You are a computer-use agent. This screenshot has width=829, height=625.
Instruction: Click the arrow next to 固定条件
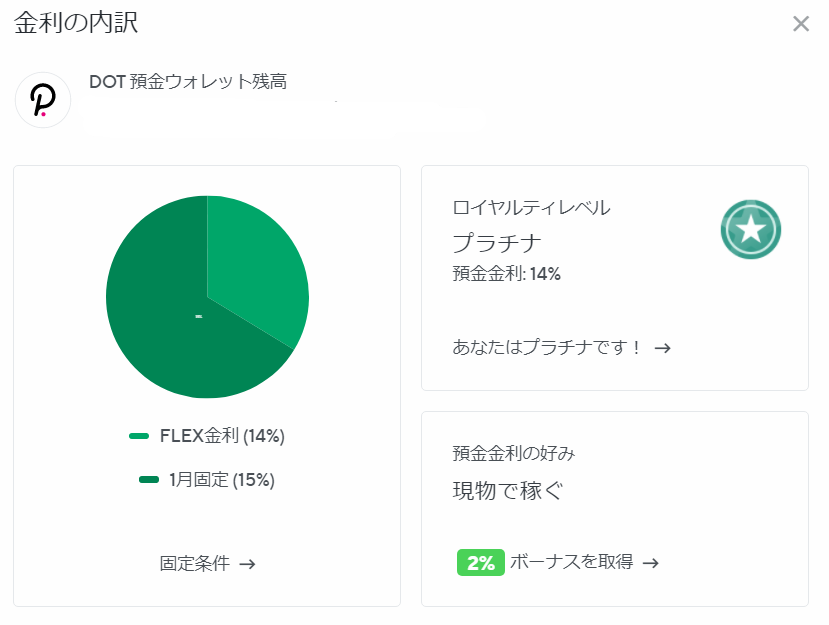[x=248, y=564]
